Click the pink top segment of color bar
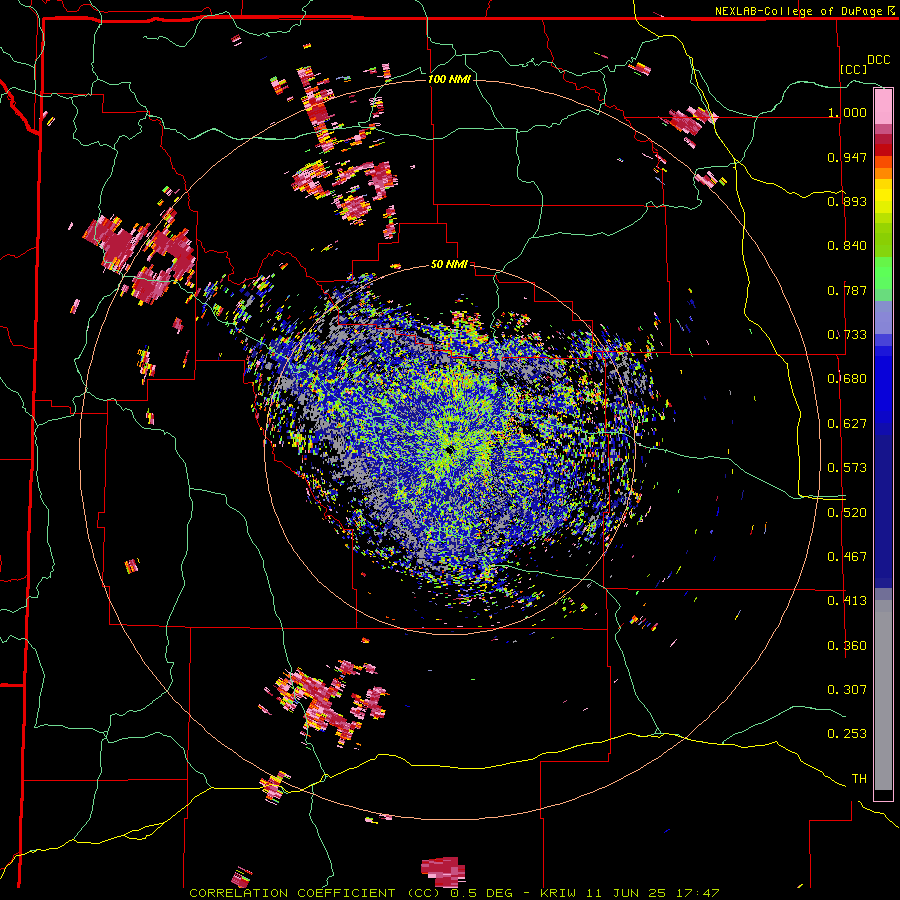 point(883,106)
